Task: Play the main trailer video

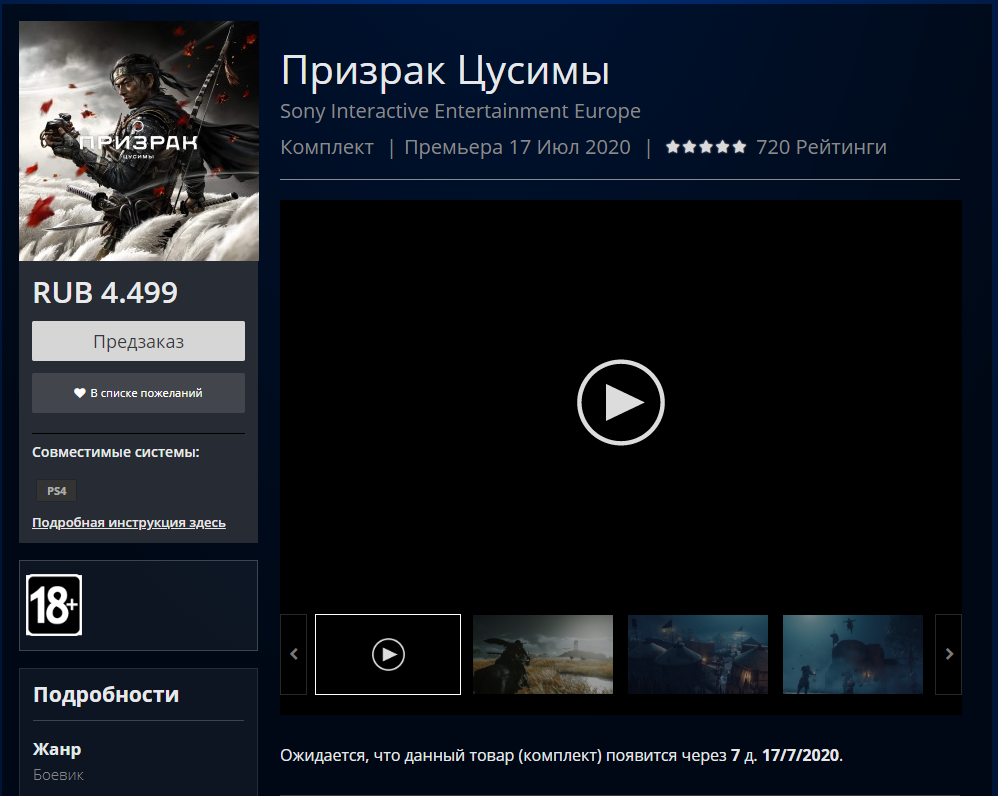Action: (x=621, y=402)
